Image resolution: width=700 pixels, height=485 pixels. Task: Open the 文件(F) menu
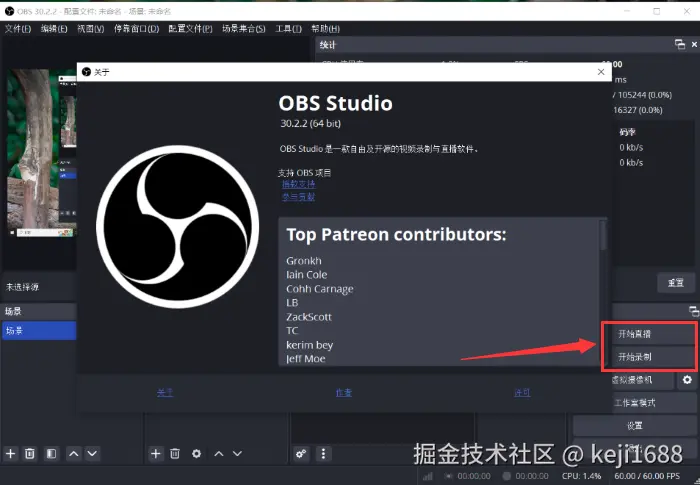(x=18, y=29)
